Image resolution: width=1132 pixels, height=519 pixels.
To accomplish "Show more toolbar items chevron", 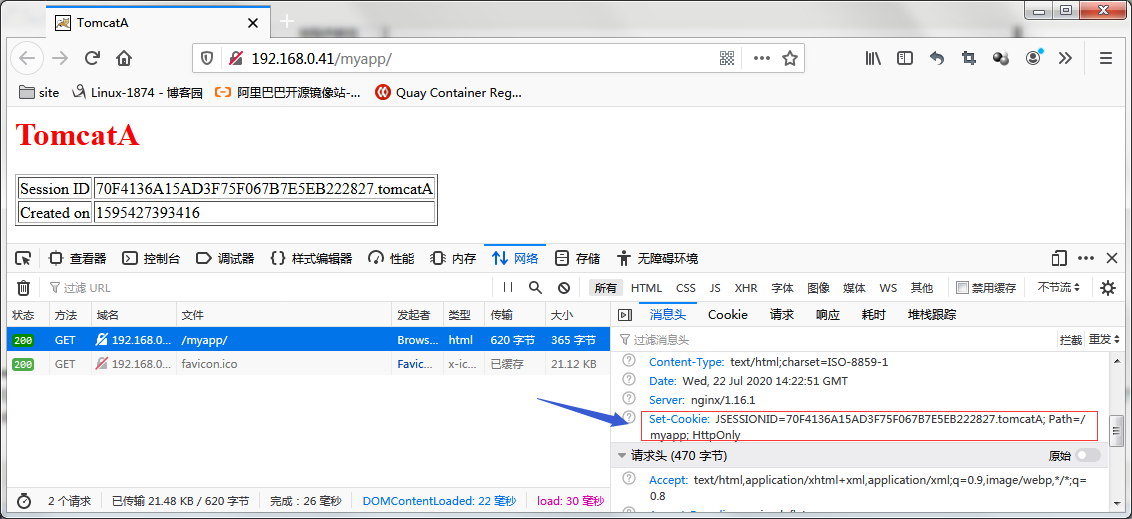I will click(1066, 58).
